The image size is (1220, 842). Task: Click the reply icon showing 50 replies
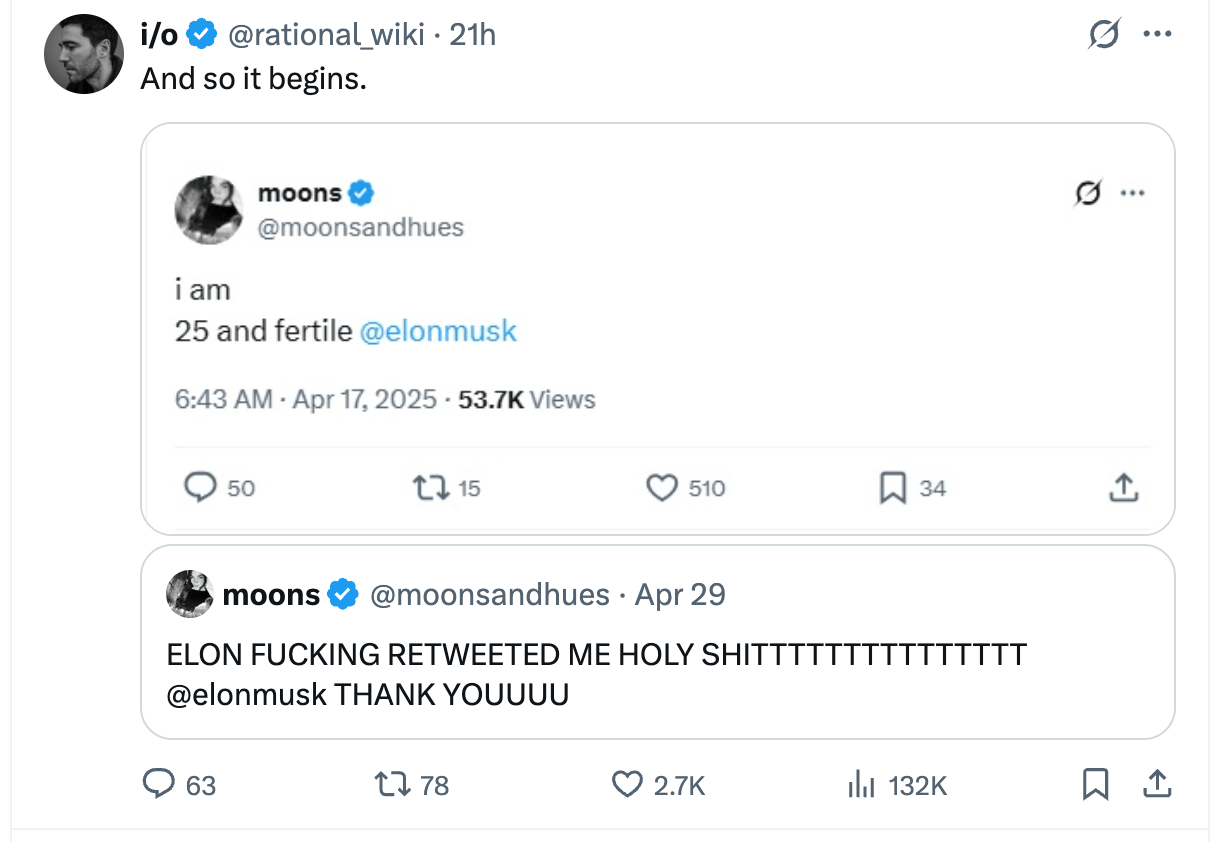tap(202, 488)
